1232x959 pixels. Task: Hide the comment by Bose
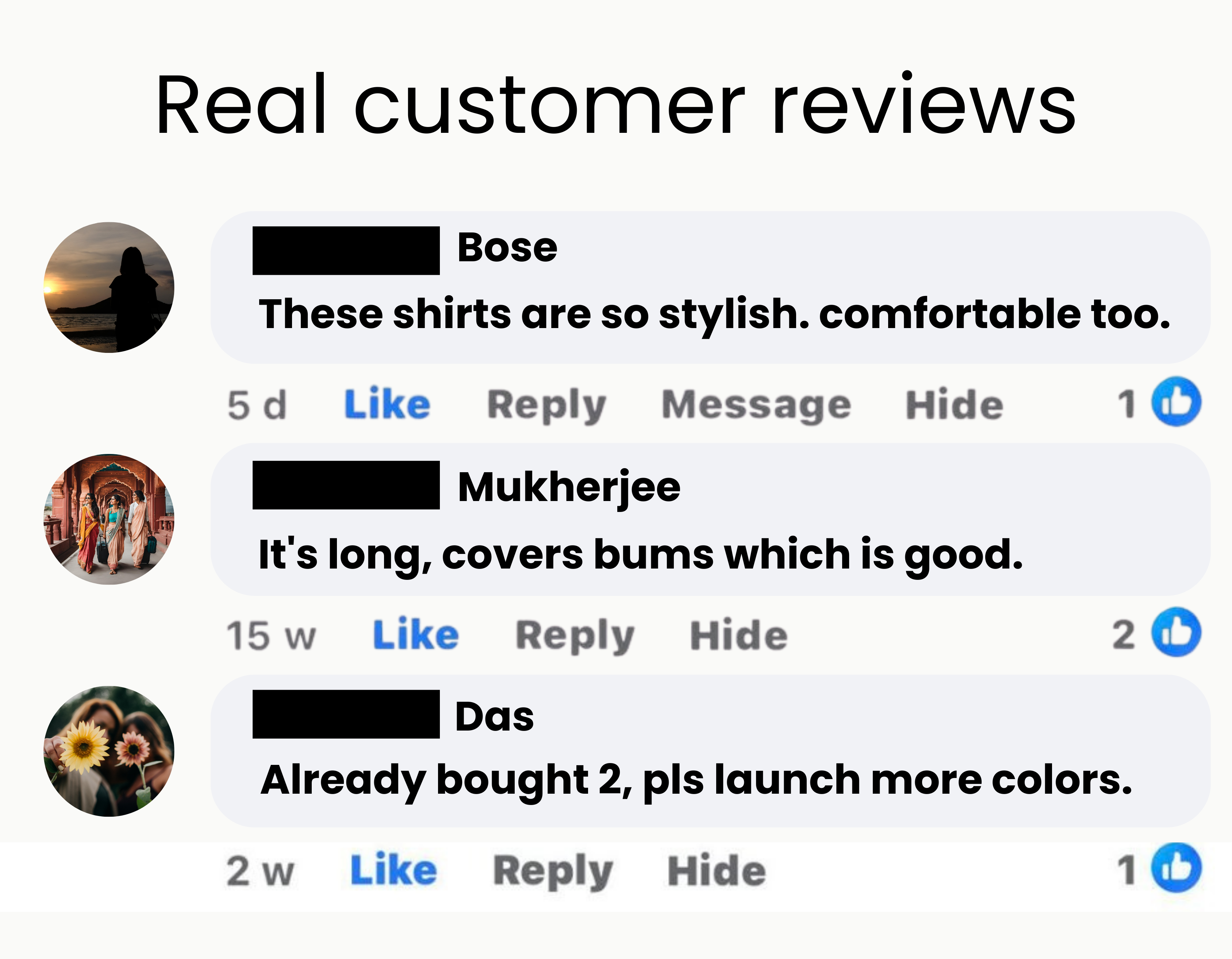(955, 405)
